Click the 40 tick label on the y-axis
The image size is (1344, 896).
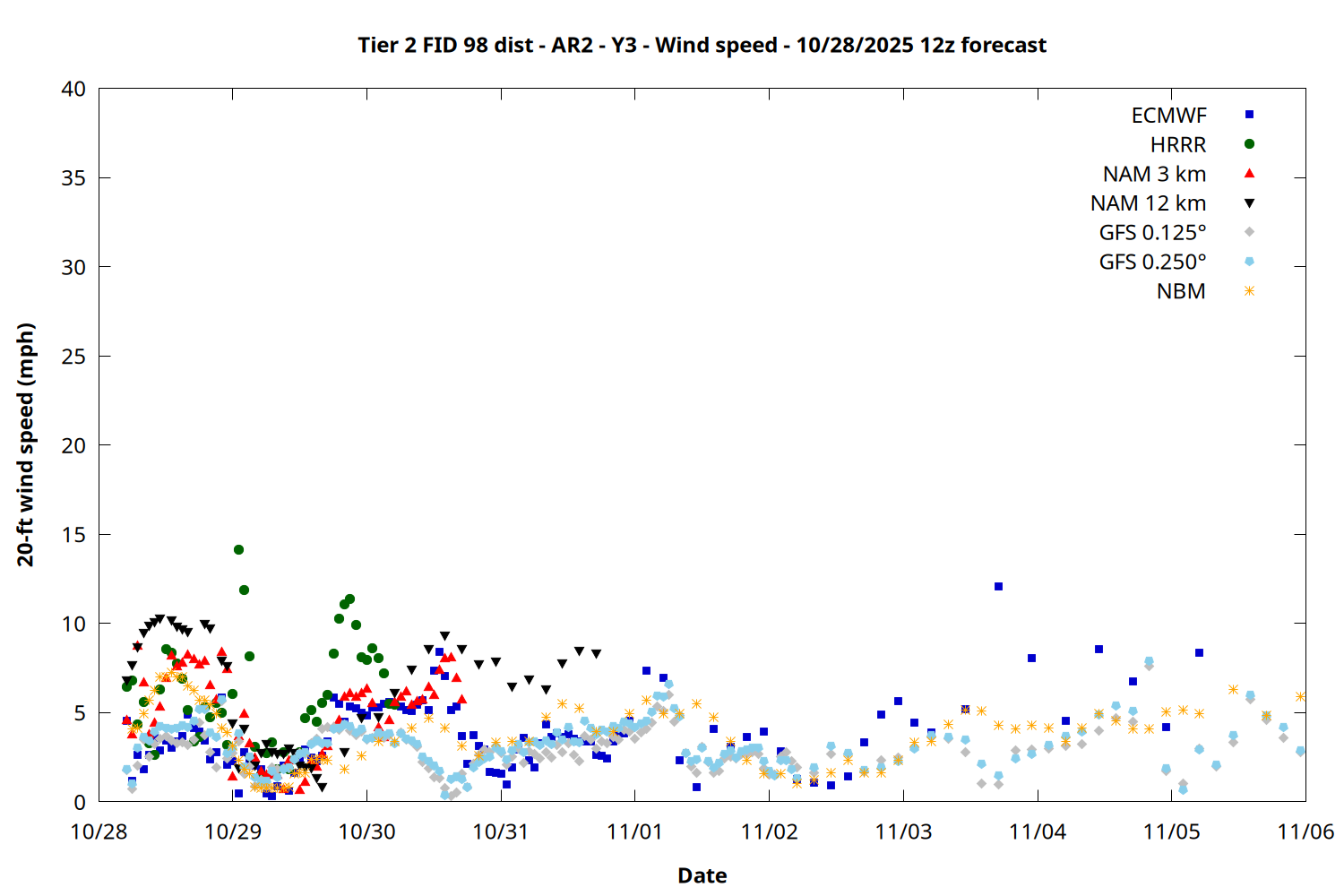coord(73,89)
